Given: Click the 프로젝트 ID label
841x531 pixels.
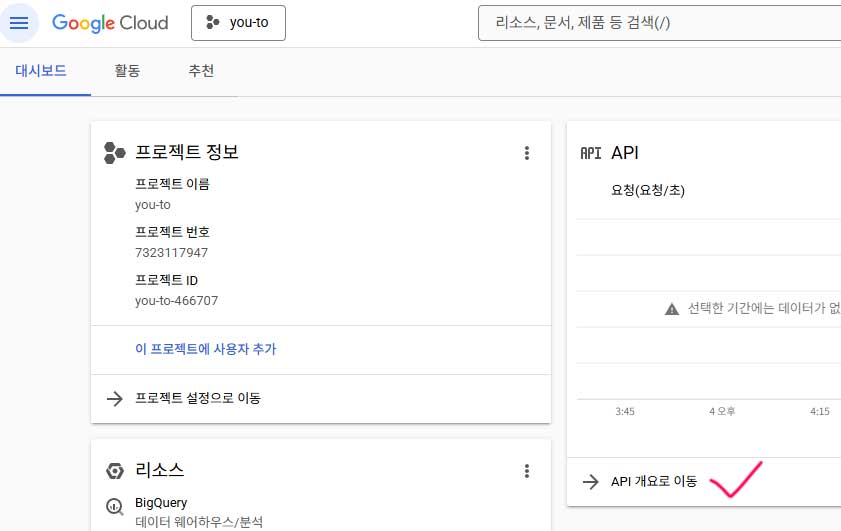Looking at the screenshot, I should tap(166, 281).
